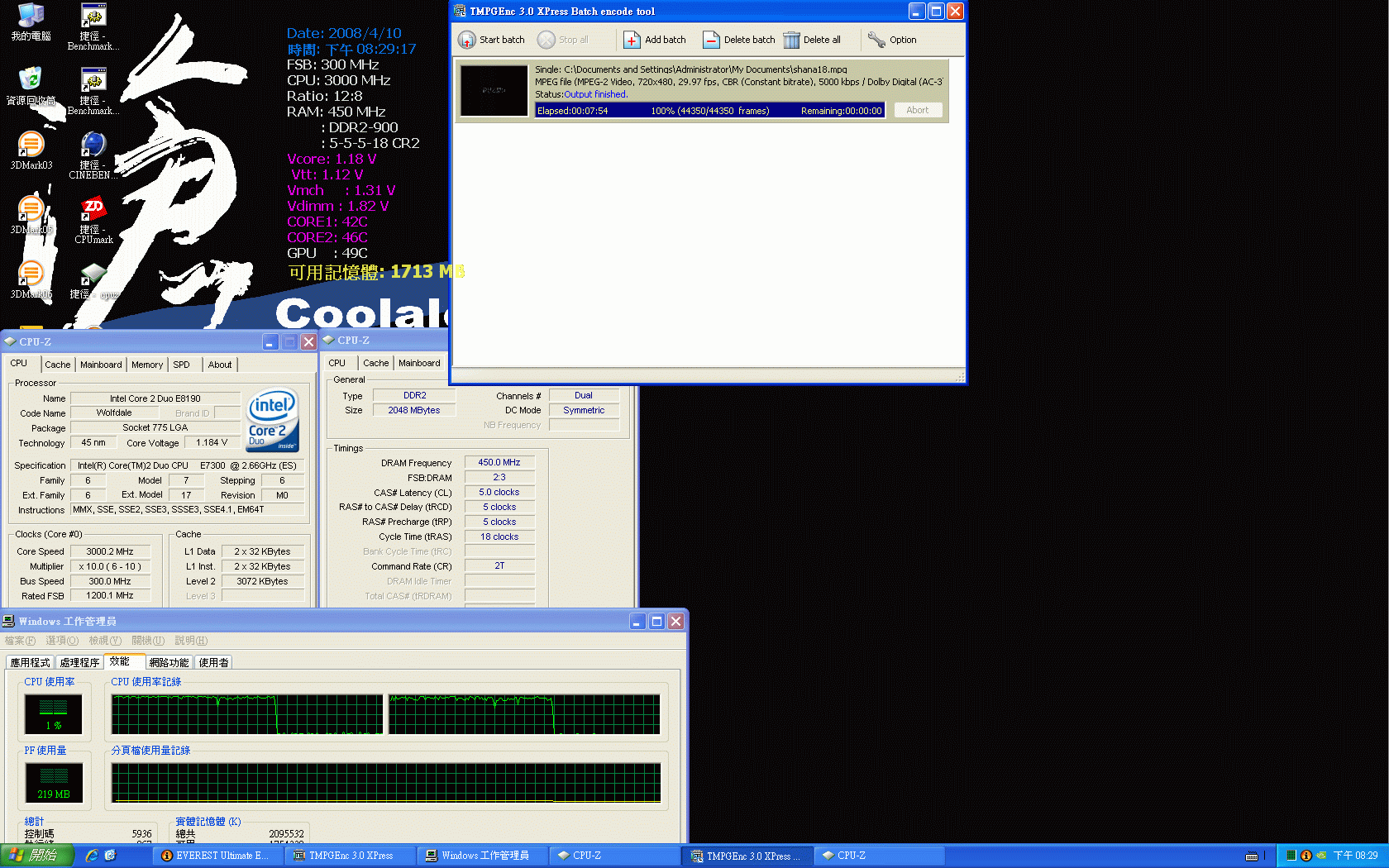Switch to the Memory tab in CPU-Z
The height and width of the screenshot is (868, 1389).
click(147, 365)
